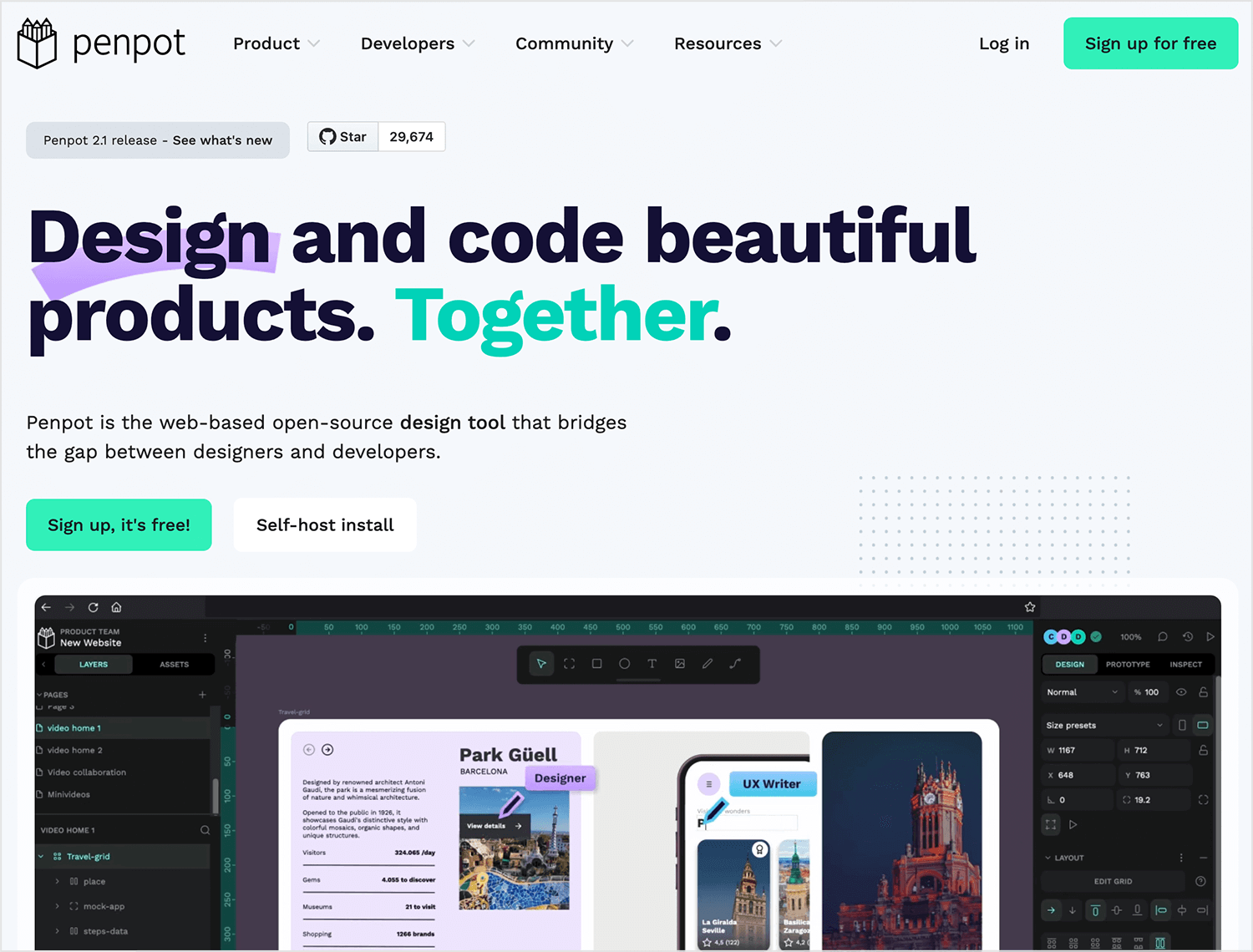Click Sign up, it's free! button
The image size is (1253, 952).
click(119, 525)
